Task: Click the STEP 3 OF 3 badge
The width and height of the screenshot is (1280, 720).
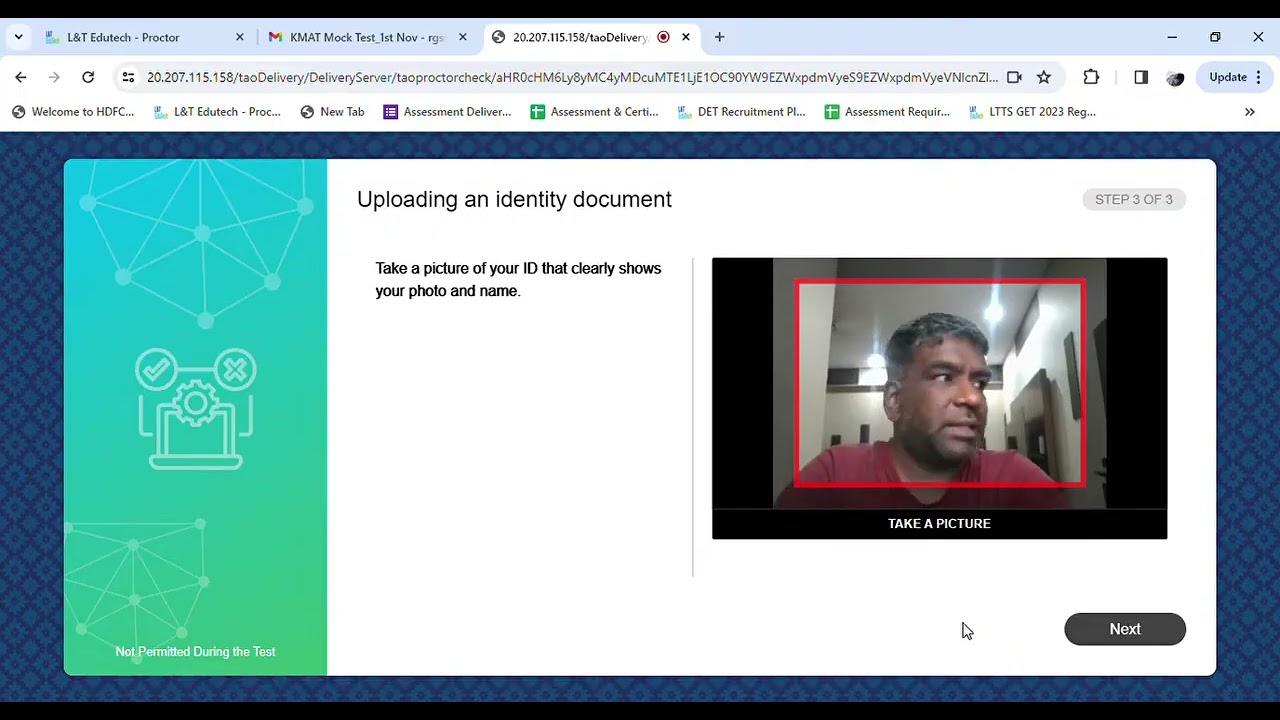Action: [x=1134, y=199]
